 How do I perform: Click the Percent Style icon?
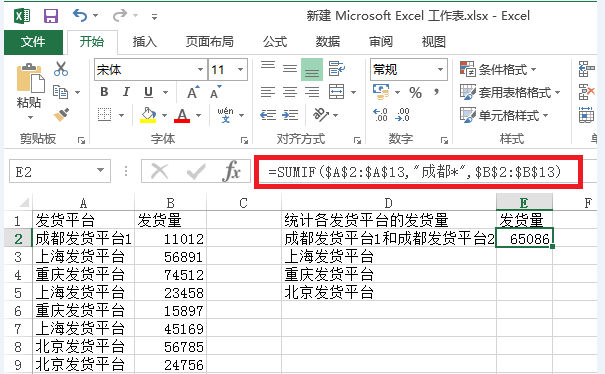point(416,93)
